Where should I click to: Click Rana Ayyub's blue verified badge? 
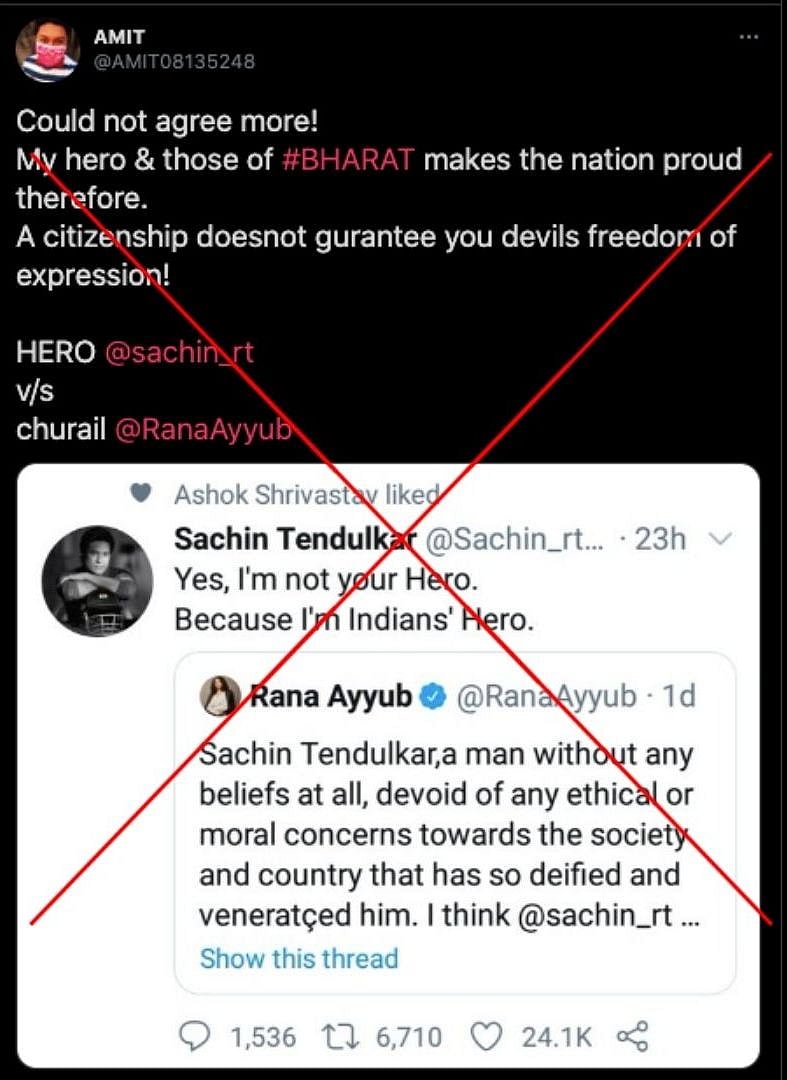click(433, 697)
